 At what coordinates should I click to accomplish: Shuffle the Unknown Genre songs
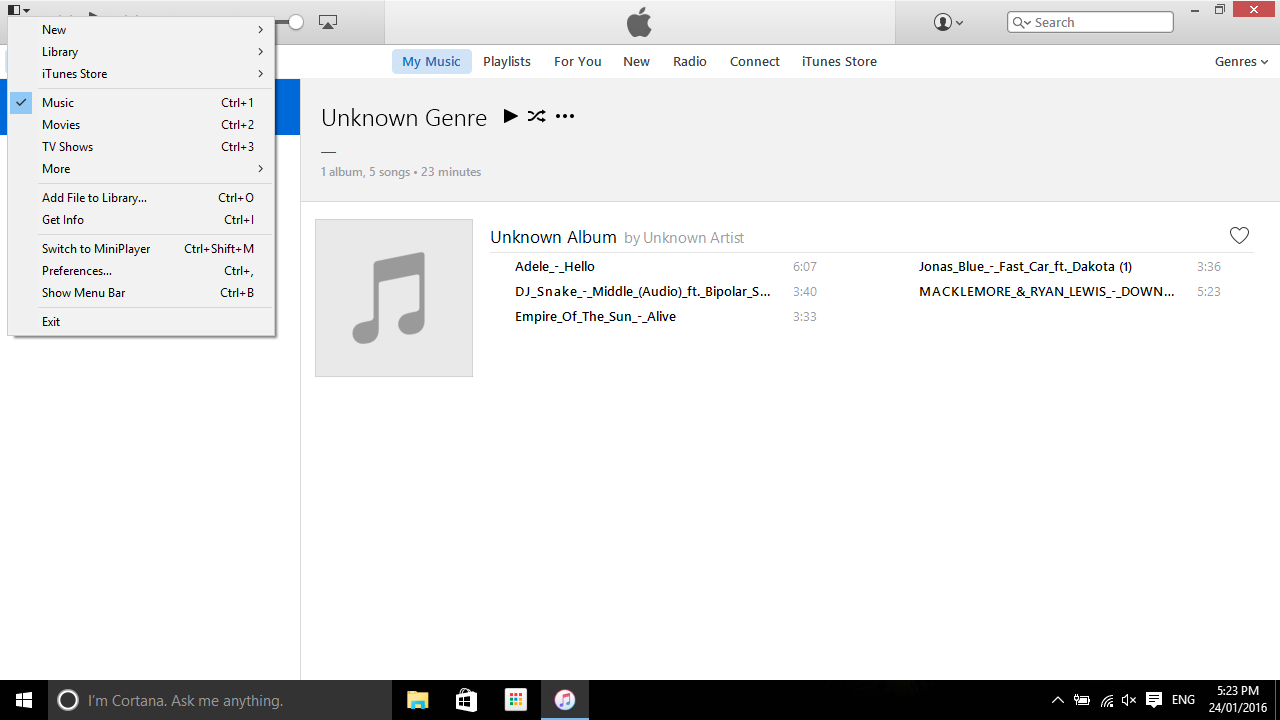click(x=537, y=116)
